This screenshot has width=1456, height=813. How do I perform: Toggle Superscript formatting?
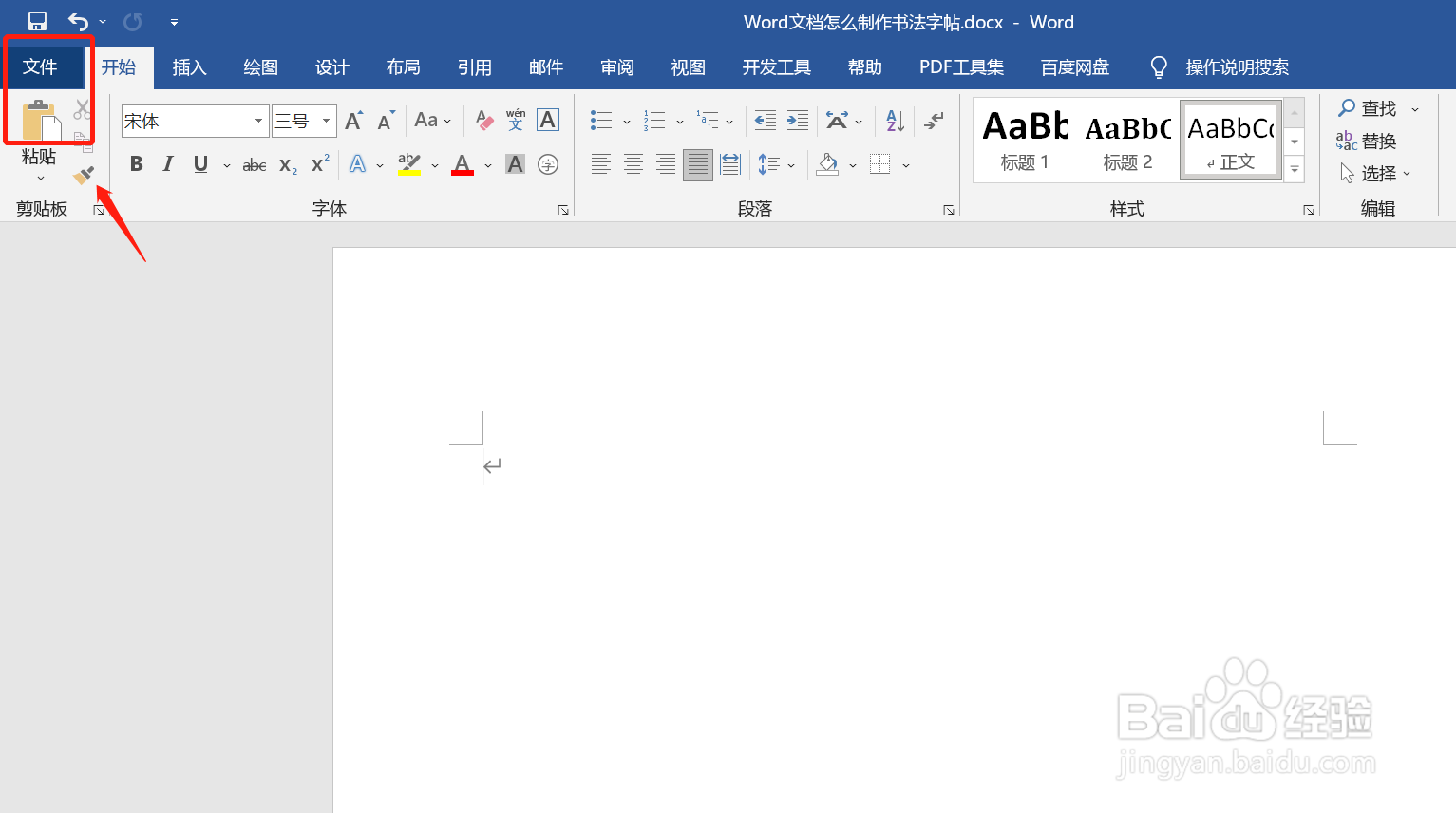(x=320, y=163)
